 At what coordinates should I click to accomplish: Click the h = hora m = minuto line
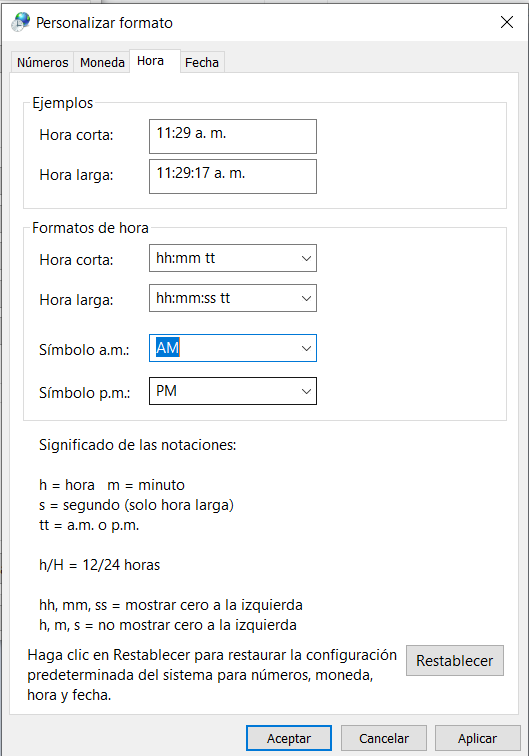(x=112, y=485)
